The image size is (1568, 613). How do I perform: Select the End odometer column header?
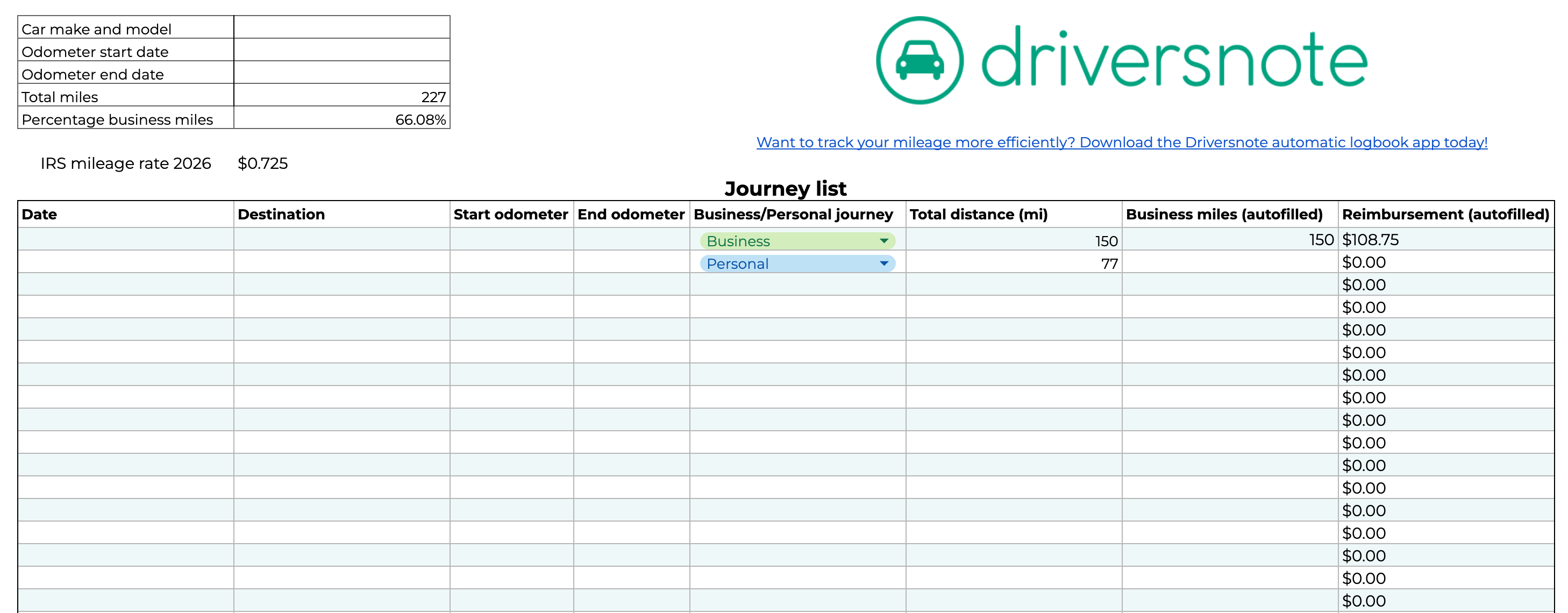[x=631, y=214]
